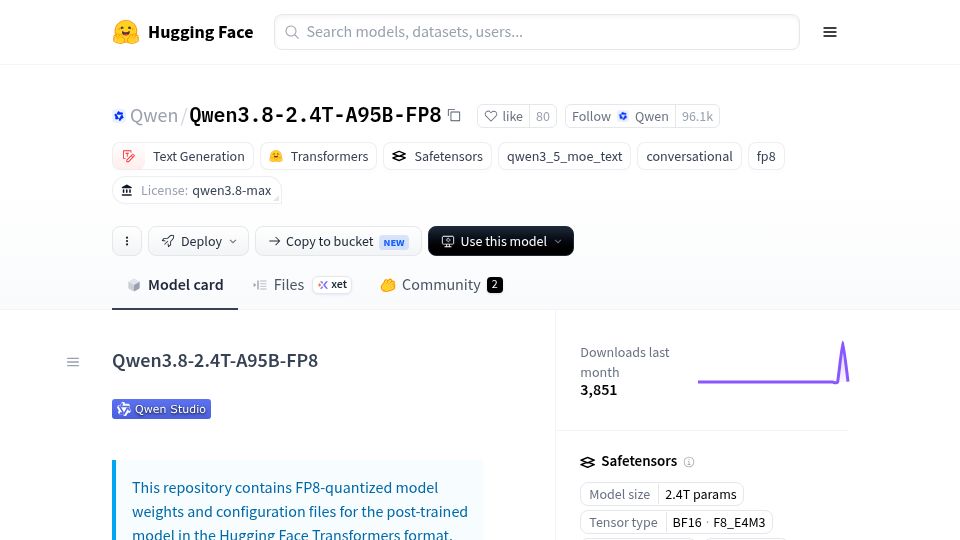This screenshot has height=540, width=960.
Task: Click the License: qwen3.8-max tag
Action: click(197, 190)
